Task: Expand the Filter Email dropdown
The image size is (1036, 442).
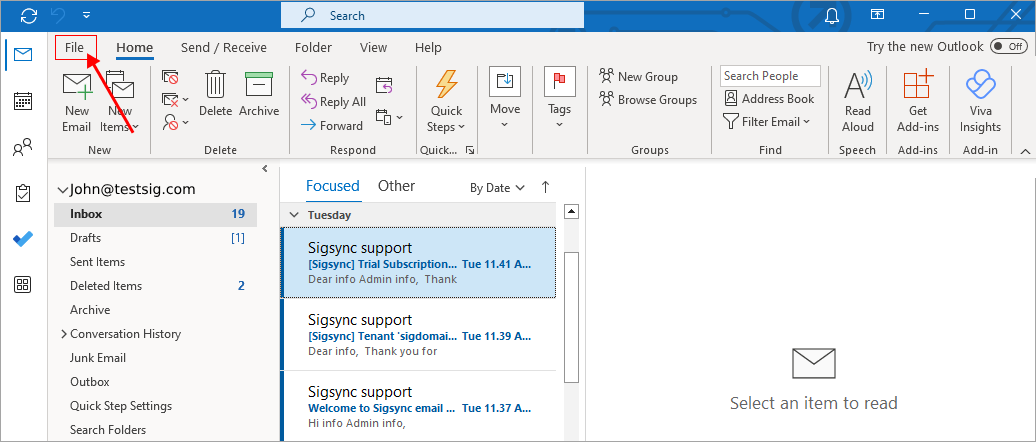Action: click(x=766, y=122)
